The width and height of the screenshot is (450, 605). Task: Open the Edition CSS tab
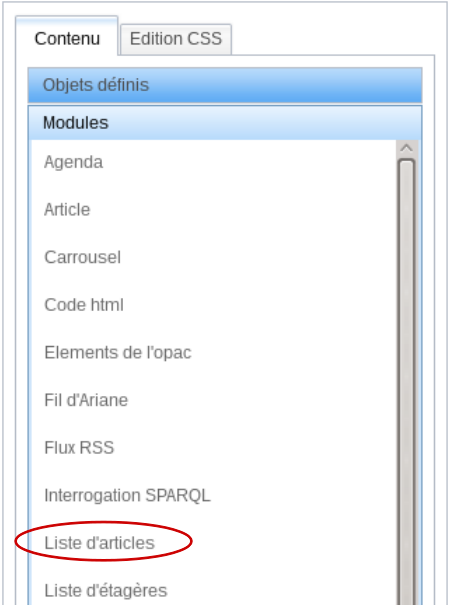point(176,39)
